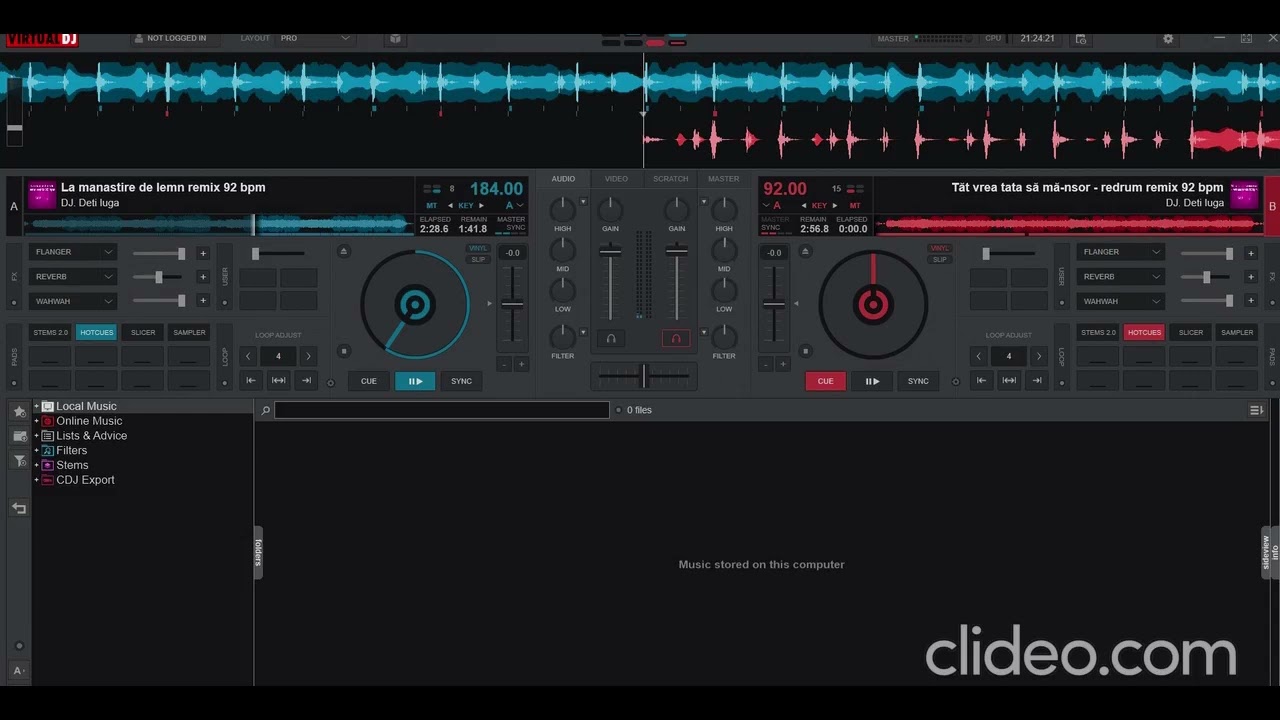Open REVERB effect dropdown on right deck
Screen dimensions: 1280x720
pos(1121,276)
